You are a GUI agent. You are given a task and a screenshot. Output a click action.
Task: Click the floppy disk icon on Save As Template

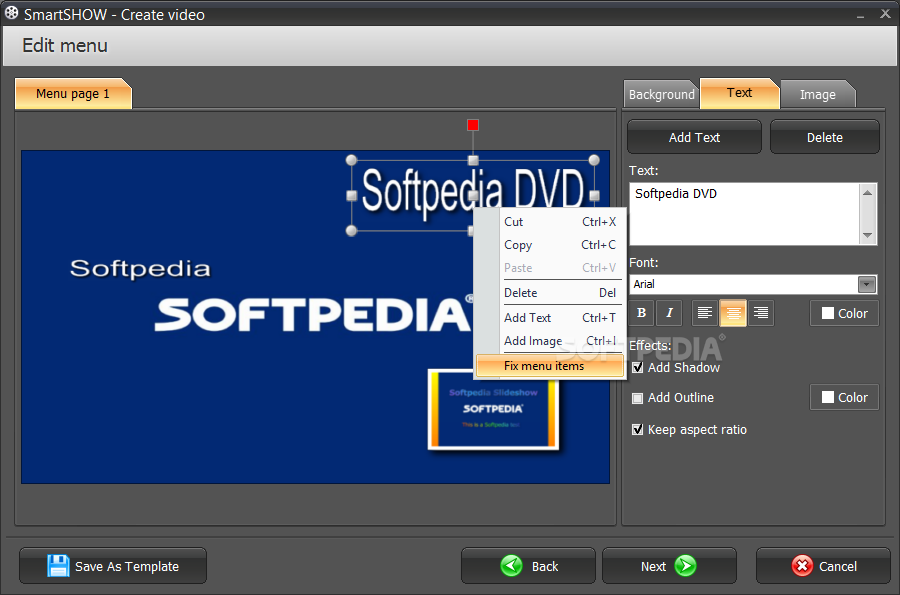58,566
